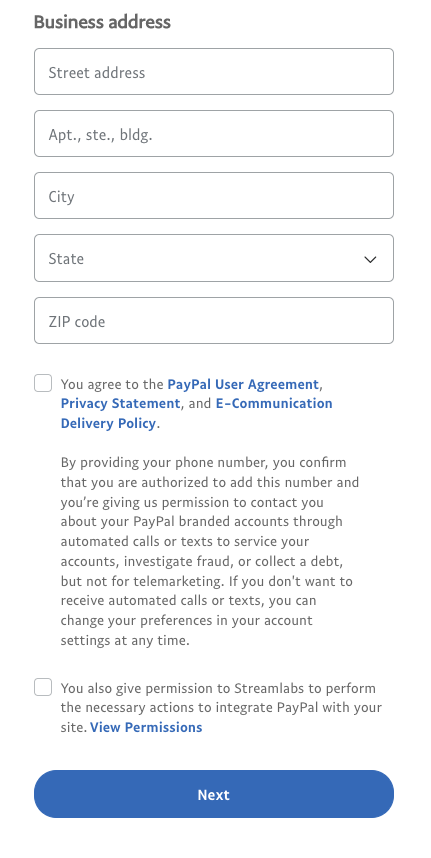Select the City text field
This screenshot has width=431, height=858.
(x=214, y=196)
